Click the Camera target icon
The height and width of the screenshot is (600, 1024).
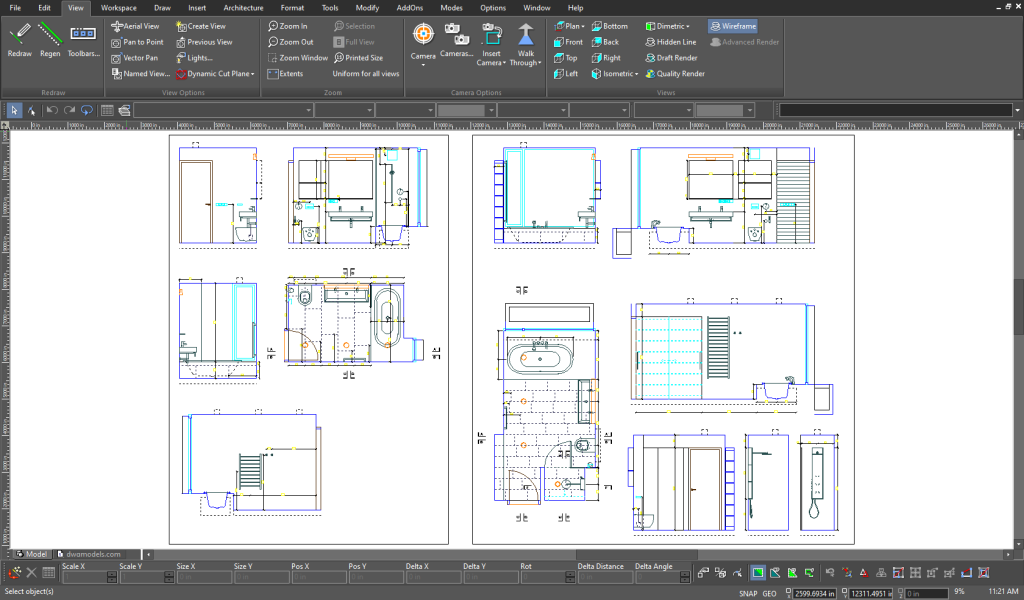[x=423, y=34]
